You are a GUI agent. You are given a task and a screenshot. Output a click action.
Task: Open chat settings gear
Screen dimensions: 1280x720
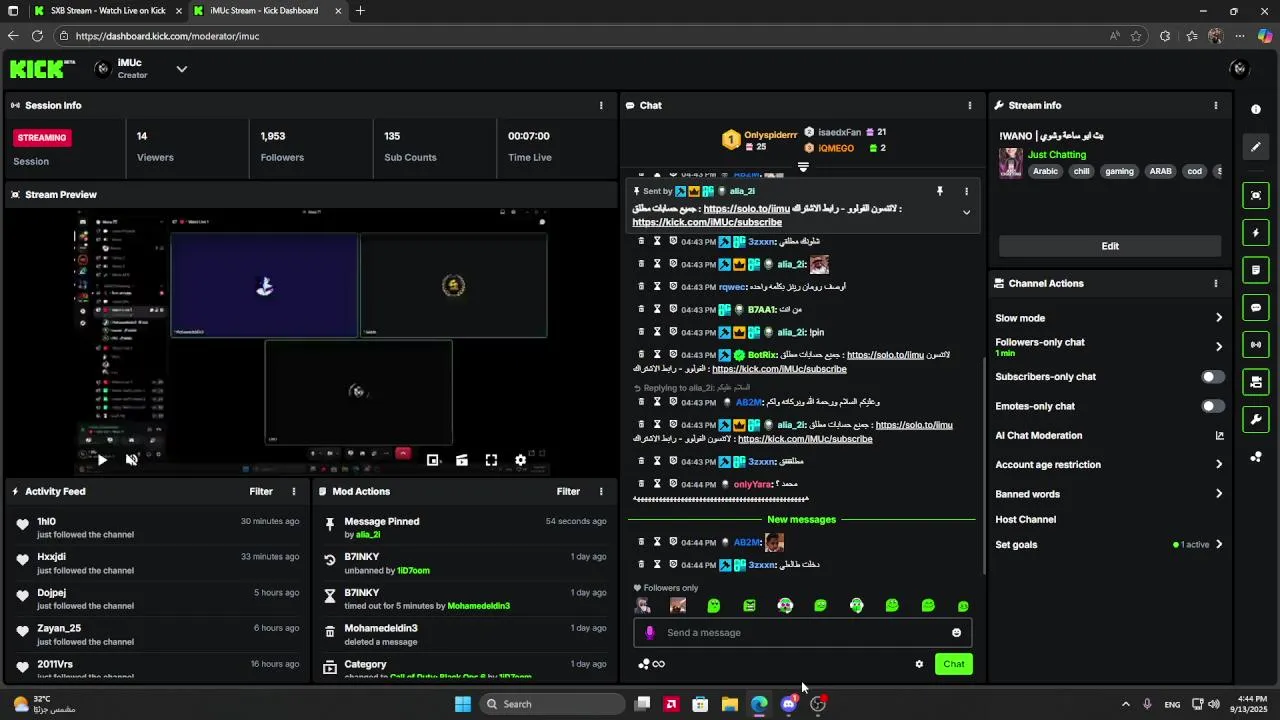[x=919, y=664]
